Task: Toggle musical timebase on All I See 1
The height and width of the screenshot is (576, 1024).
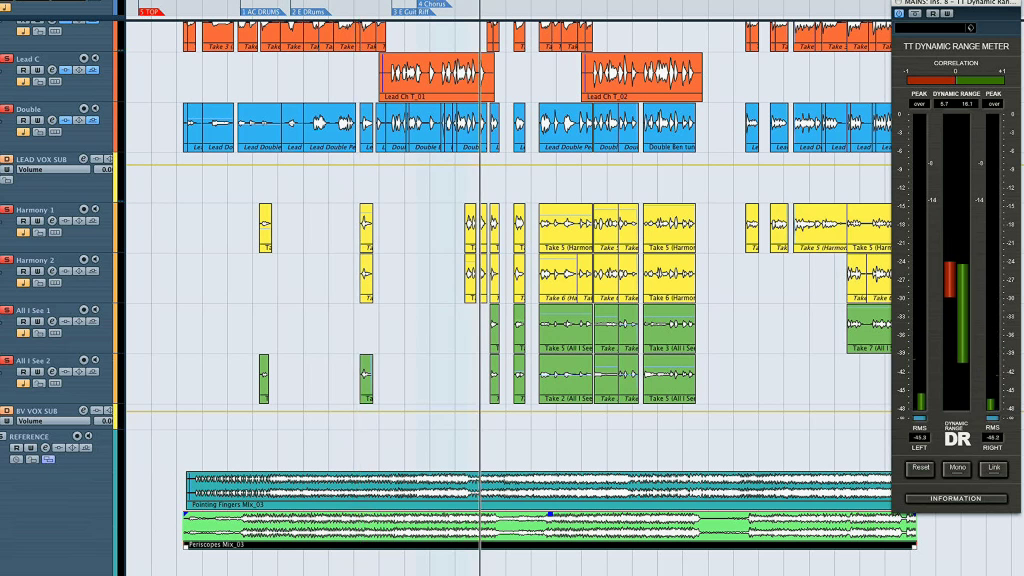Action: pos(24,333)
